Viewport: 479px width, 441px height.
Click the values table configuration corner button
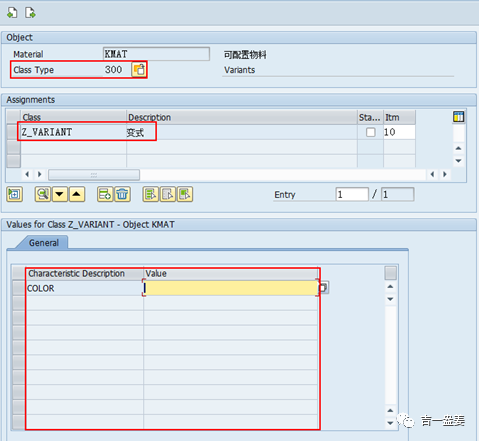tap(390, 273)
